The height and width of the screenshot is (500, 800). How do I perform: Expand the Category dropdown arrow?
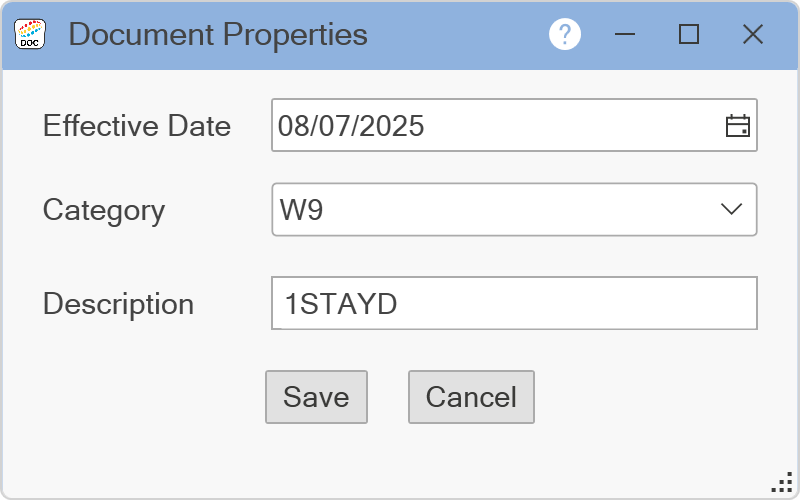(x=731, y=209)
